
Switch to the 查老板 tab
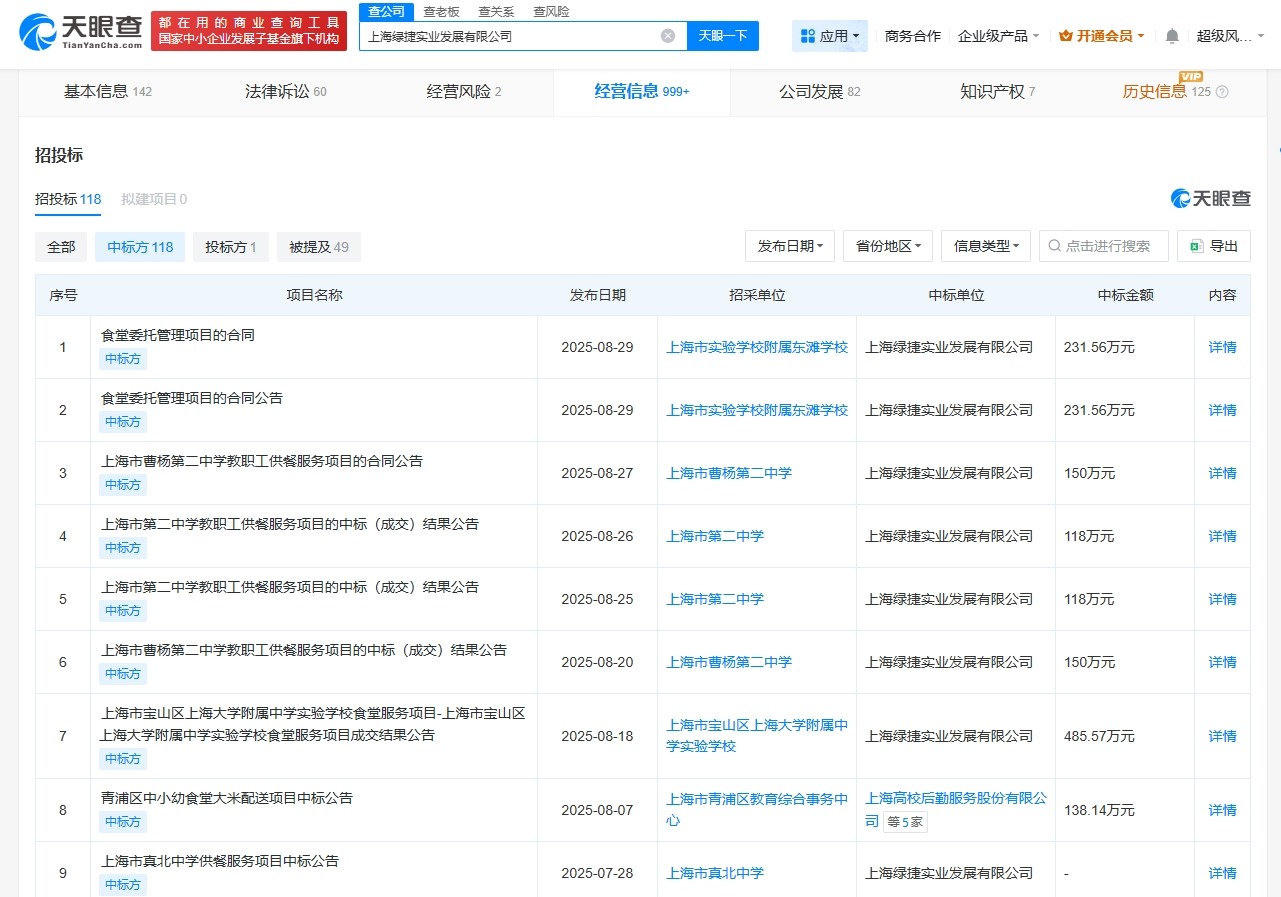[442, 12]
